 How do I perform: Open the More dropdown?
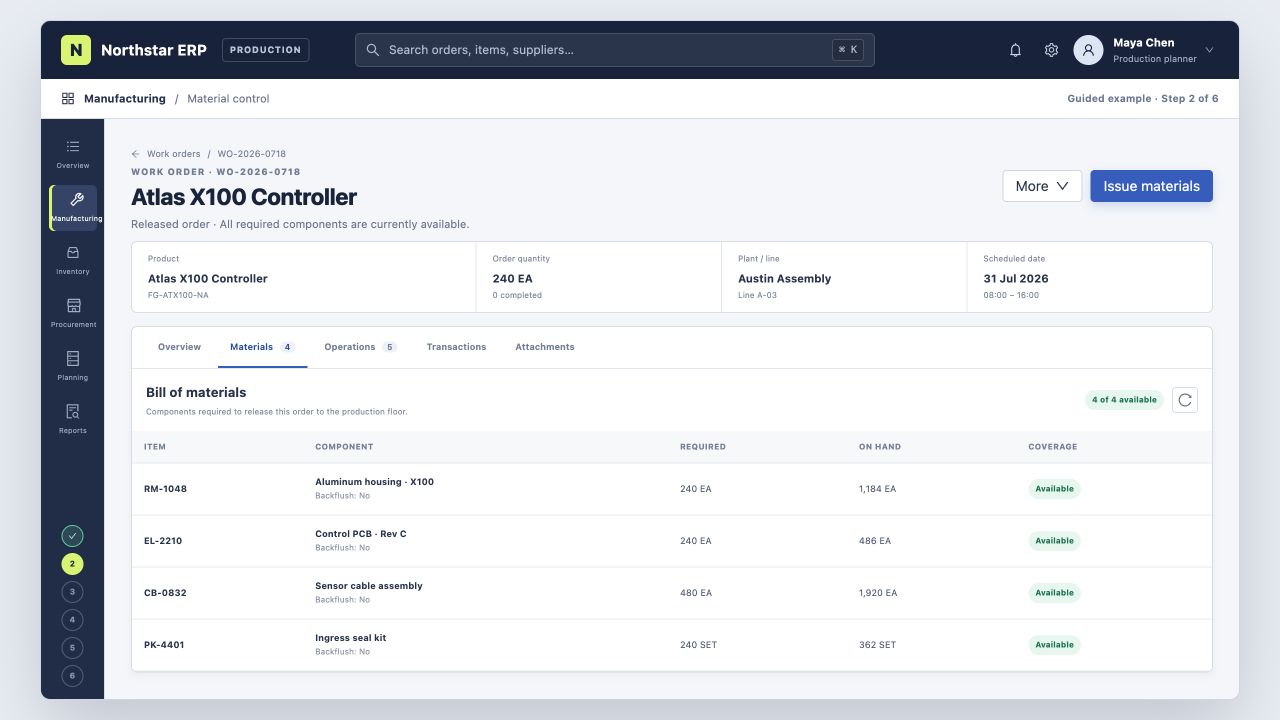click(1042, 186)
